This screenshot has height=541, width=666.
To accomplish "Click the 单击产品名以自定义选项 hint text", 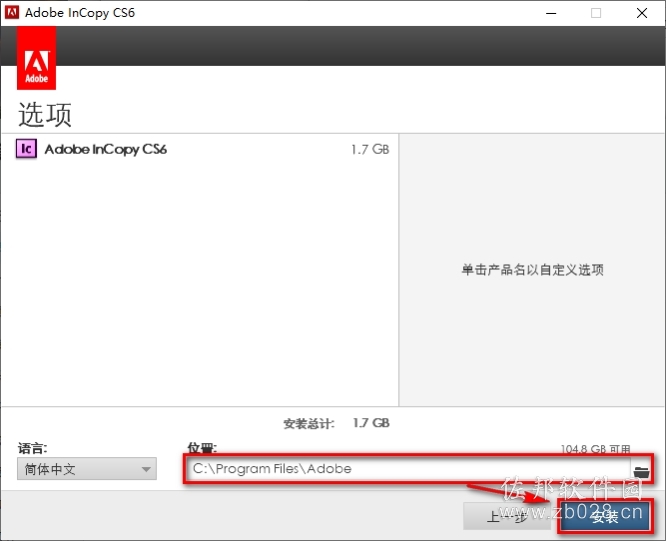I will coord(533,270).
